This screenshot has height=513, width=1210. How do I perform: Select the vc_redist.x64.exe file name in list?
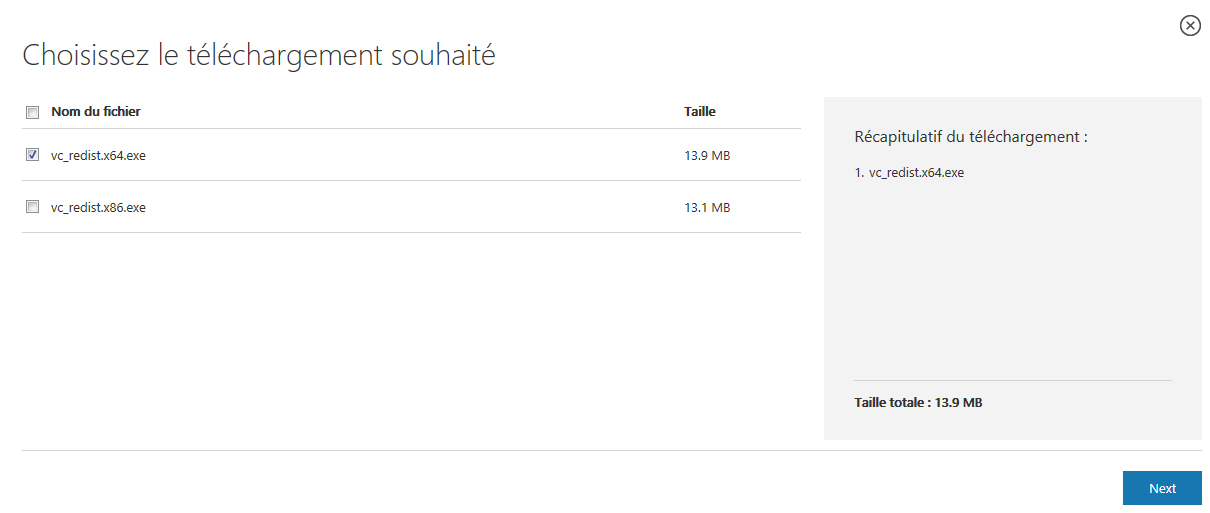[x=98, y=155]
